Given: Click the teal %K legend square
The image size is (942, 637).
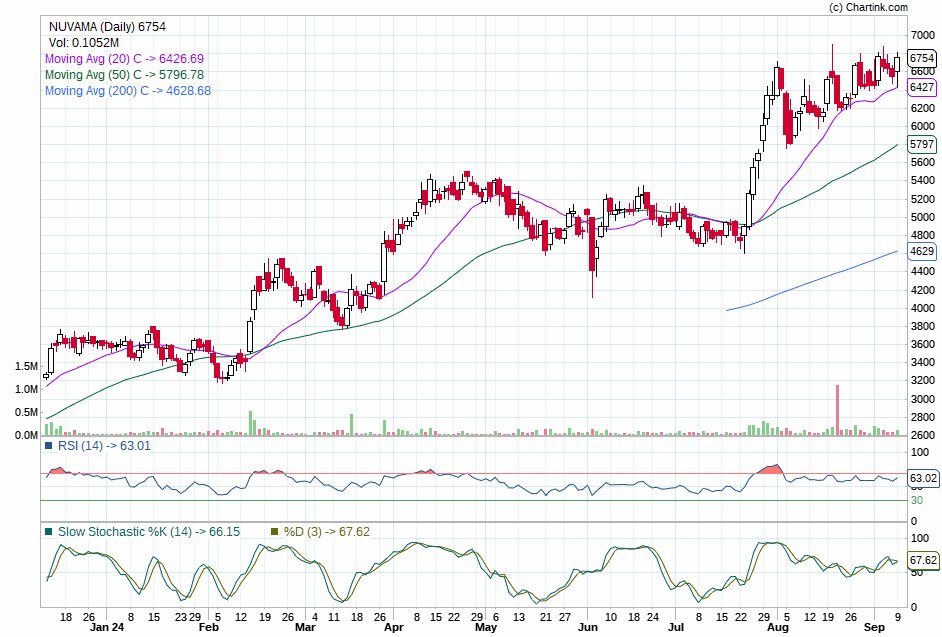Looking at the screenshot, I should [x=49, y=532].
